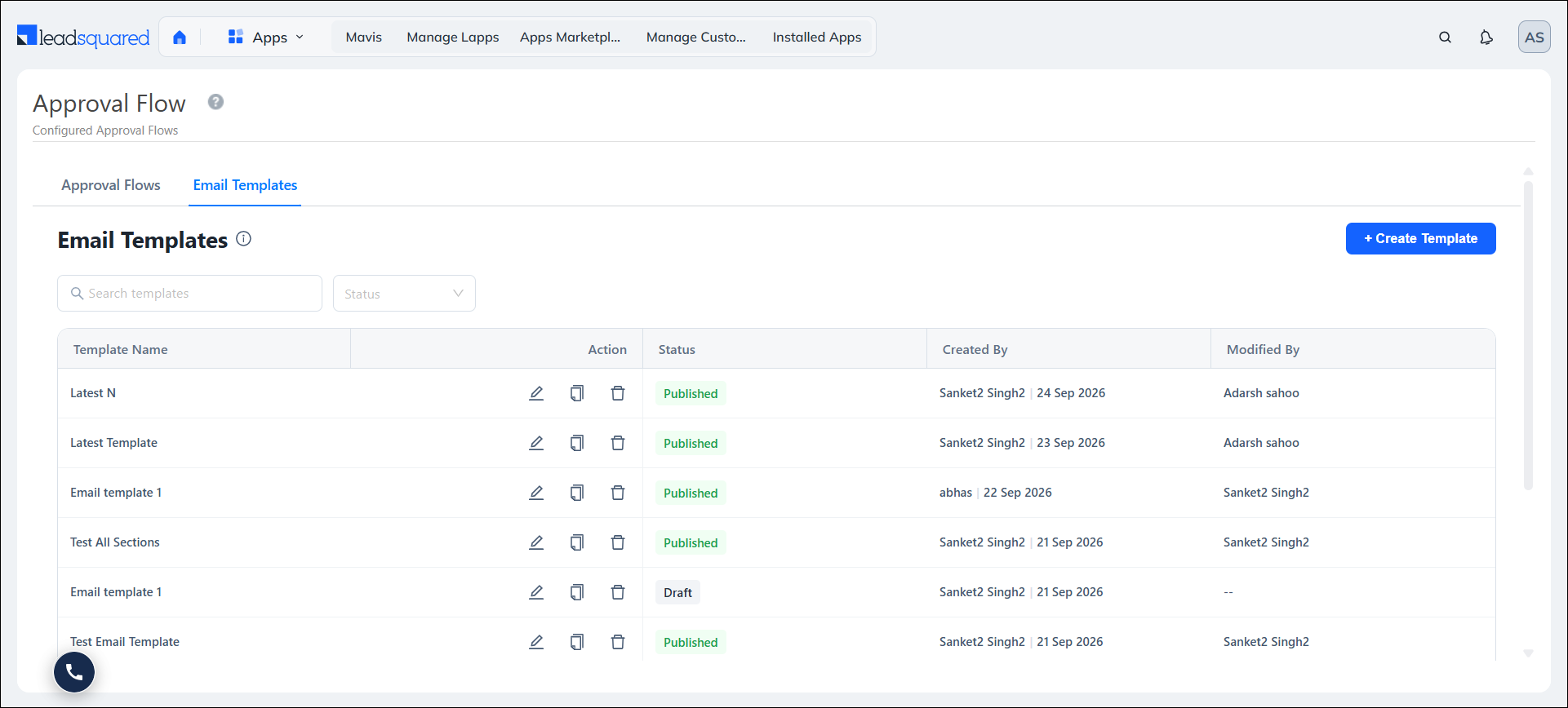Edit the Test Email Template row
The height and width of the screenshot is (708, 1568).
tap(536, 642)
